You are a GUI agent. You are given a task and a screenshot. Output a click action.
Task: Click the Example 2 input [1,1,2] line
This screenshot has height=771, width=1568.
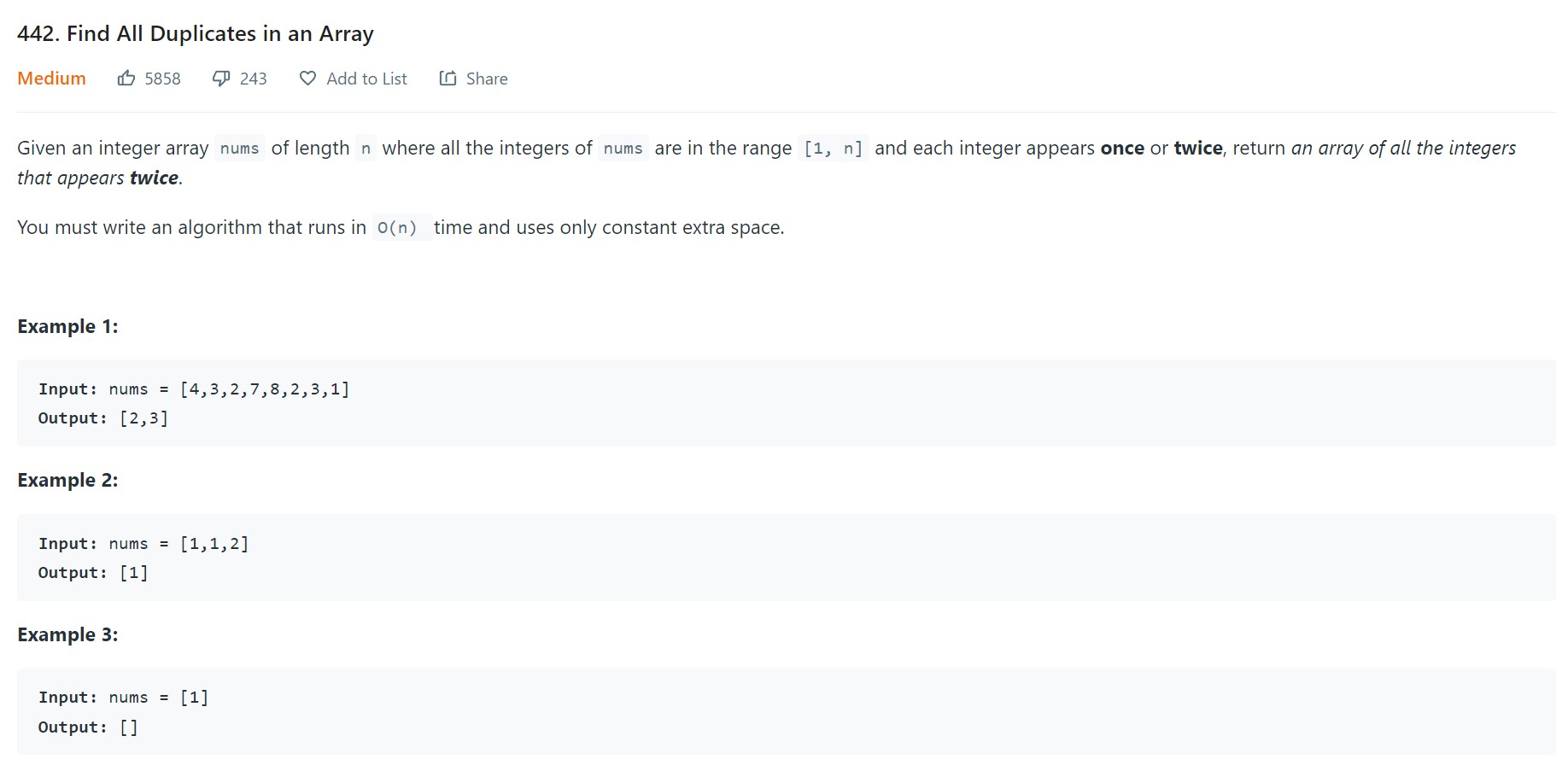pyautogui.click(x=143, y=544)
